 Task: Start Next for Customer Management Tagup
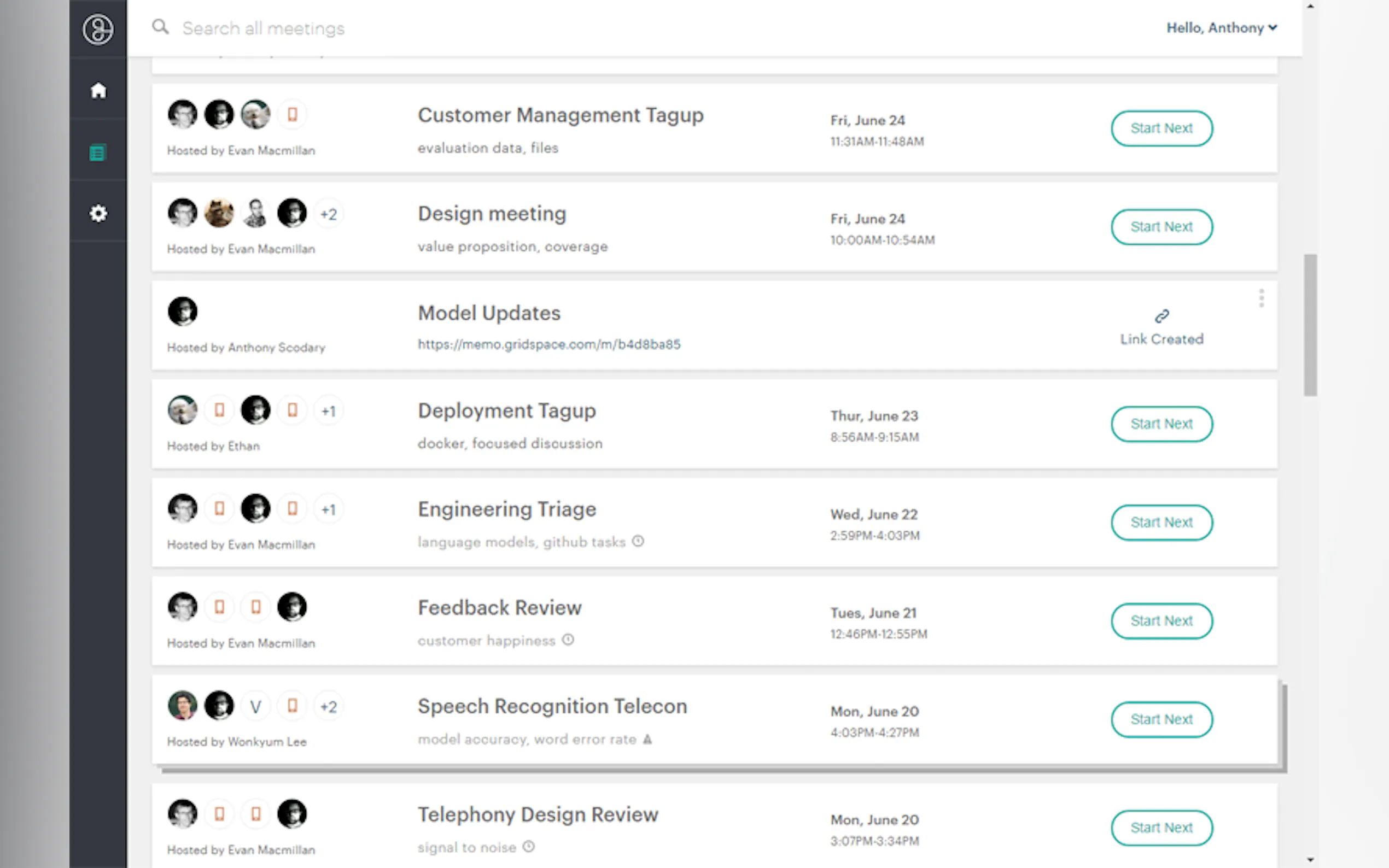(x=1161, y=128)
